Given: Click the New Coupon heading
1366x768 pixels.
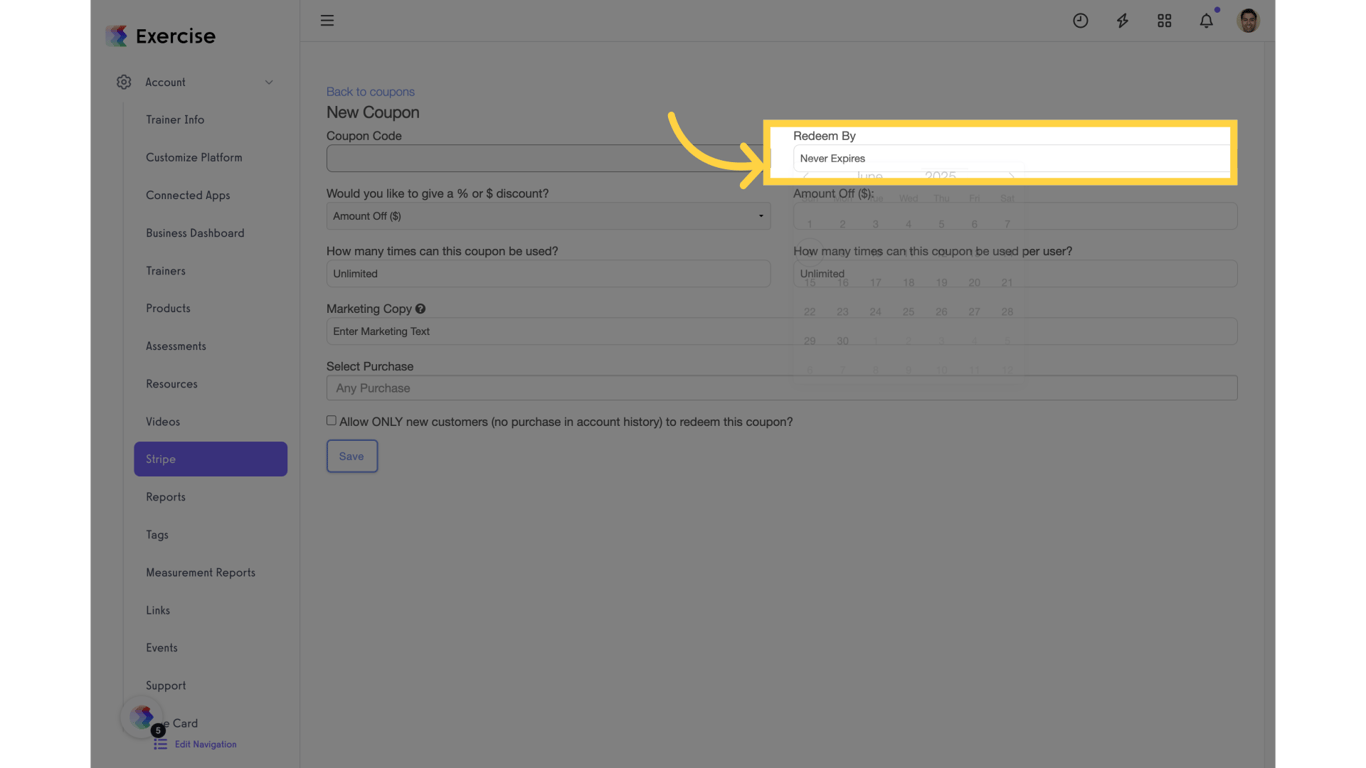Looking at the screenshot, I should pyautogui.click(x=373, y=113).
